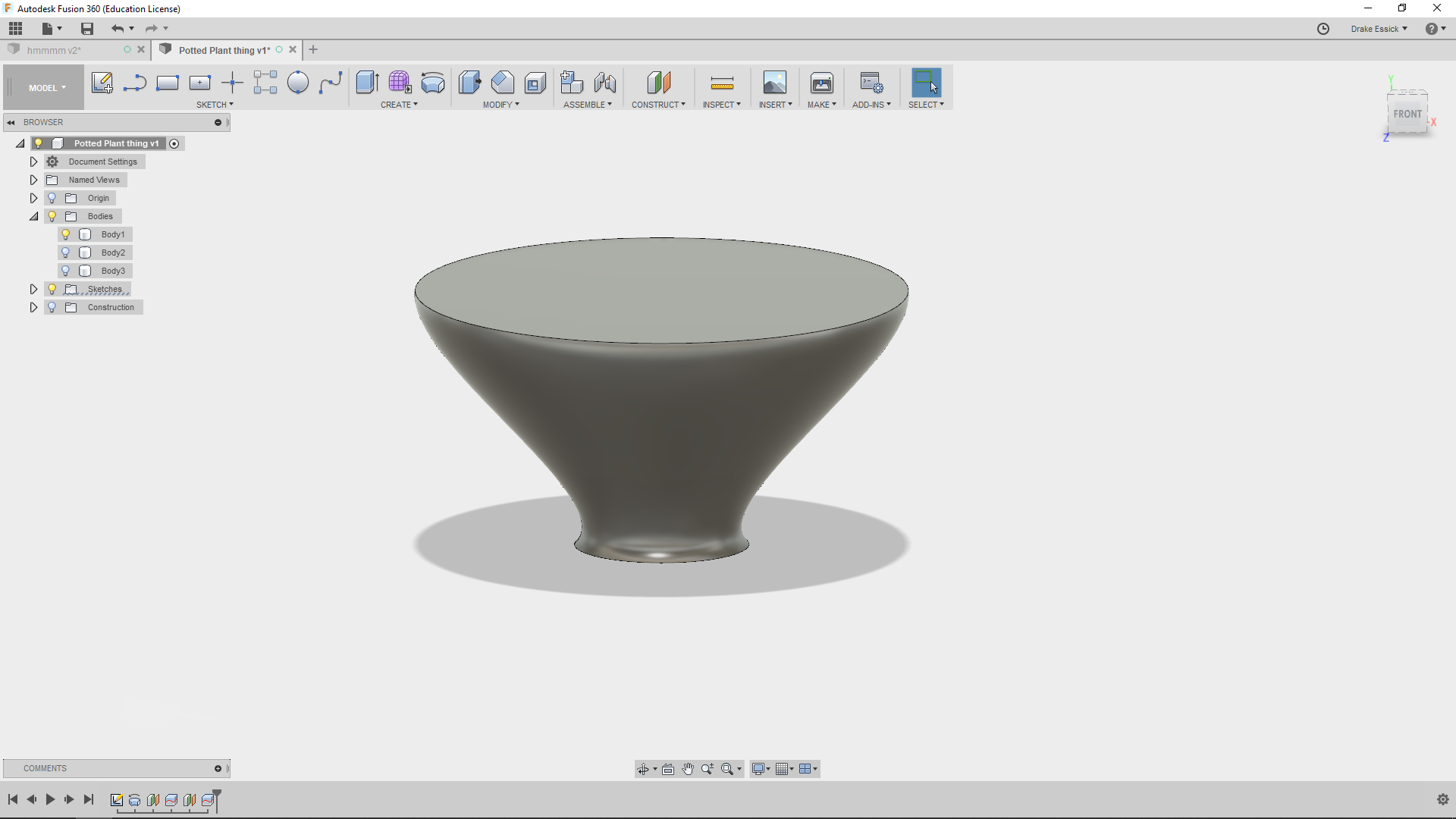Viewport: 1456px width, 819px height.
Task: Click the Pan hand icon
Action: point(688,769)
